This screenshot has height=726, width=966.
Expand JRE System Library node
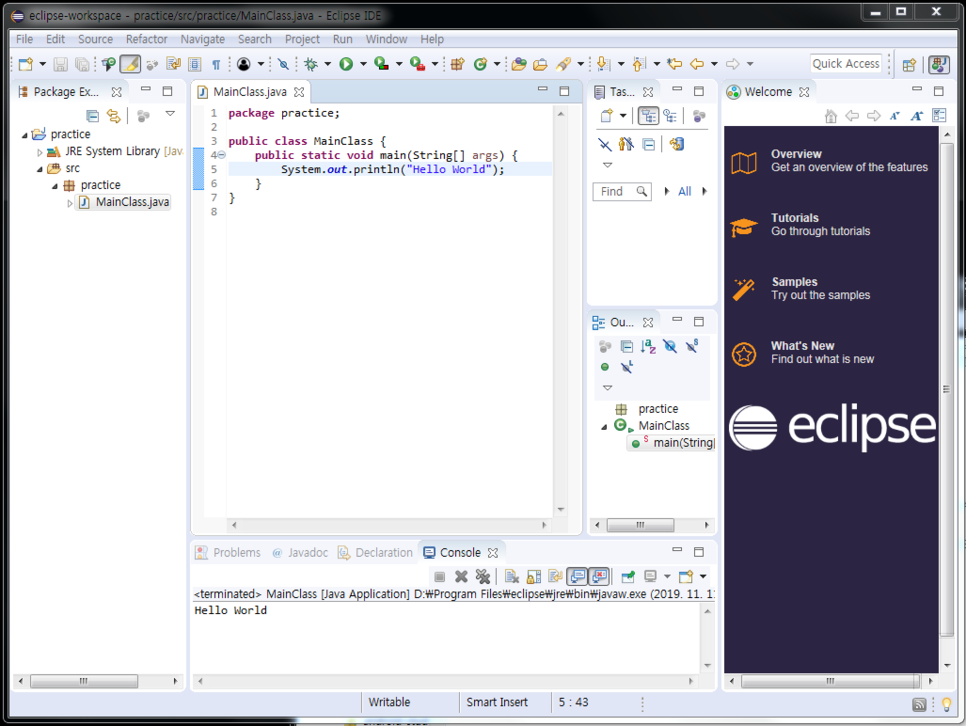pos(39,152)
